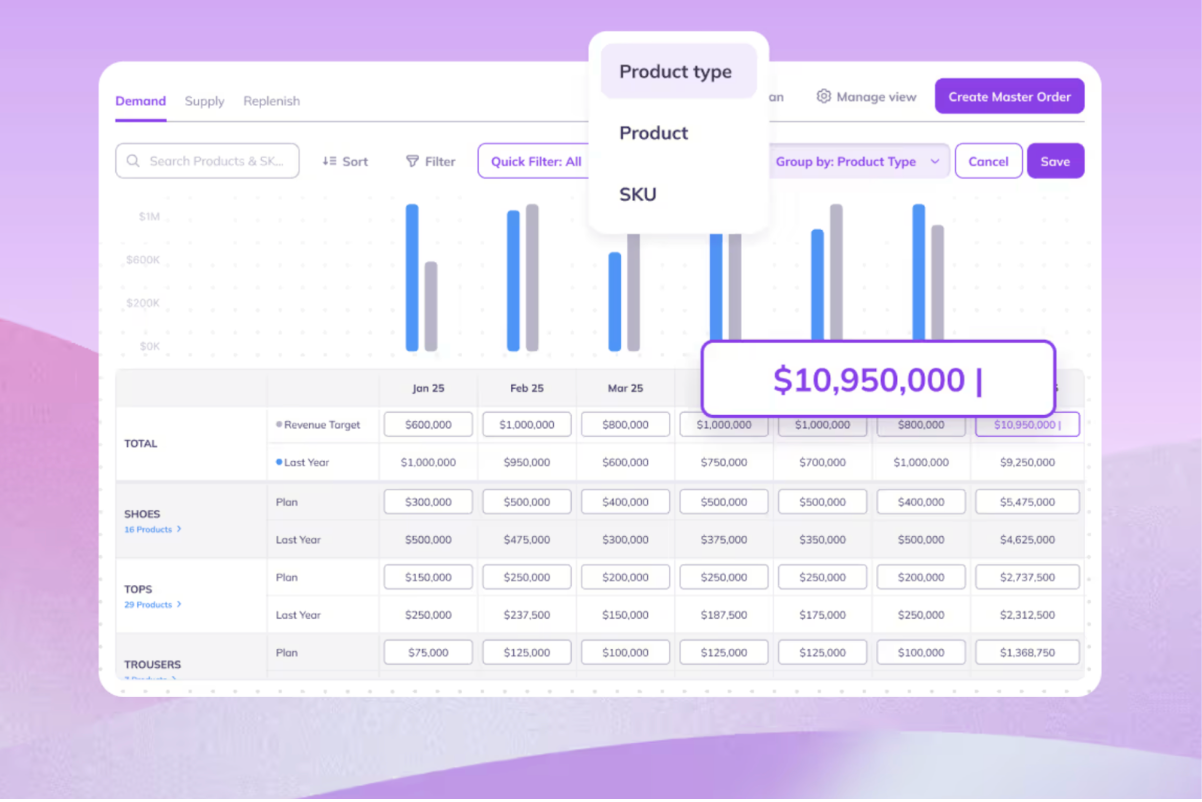Click the gray Revenue Target legend dot
The width and height of the screenshot is (1202, 802).
pos(279,424)
